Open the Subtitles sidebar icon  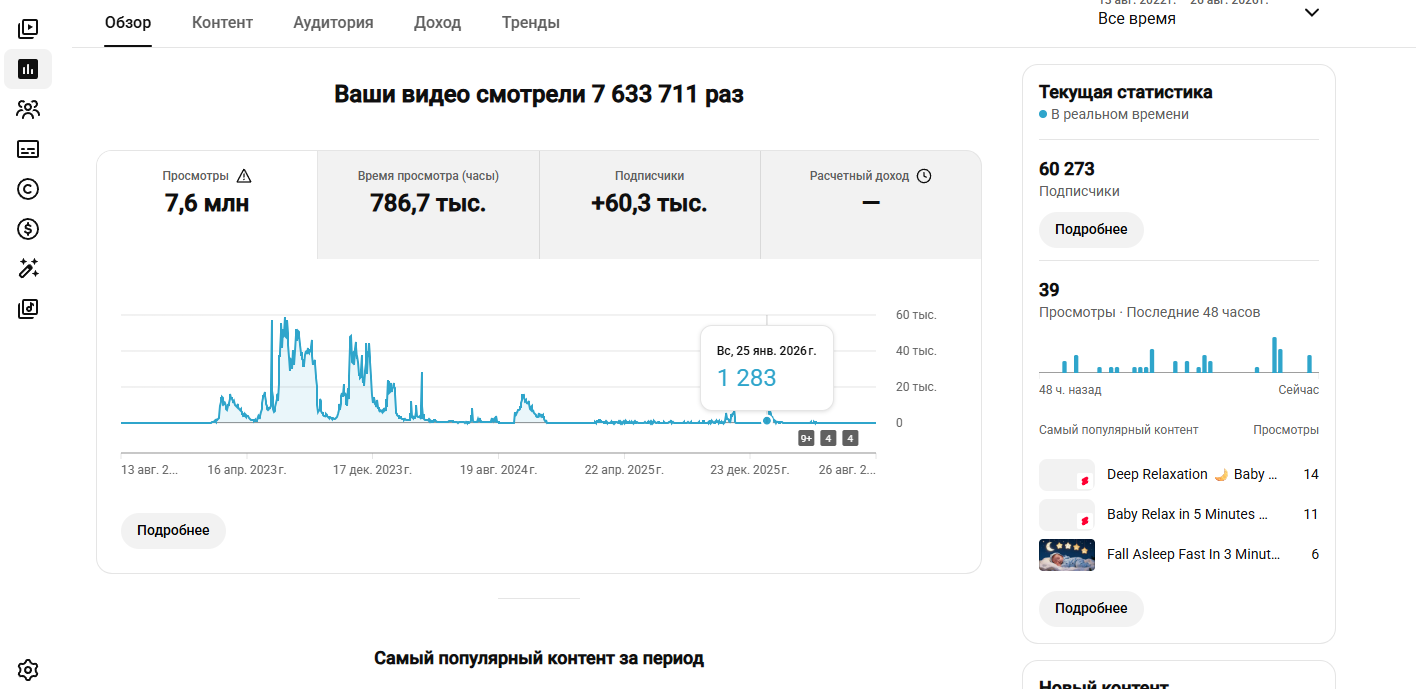[28, 149]
